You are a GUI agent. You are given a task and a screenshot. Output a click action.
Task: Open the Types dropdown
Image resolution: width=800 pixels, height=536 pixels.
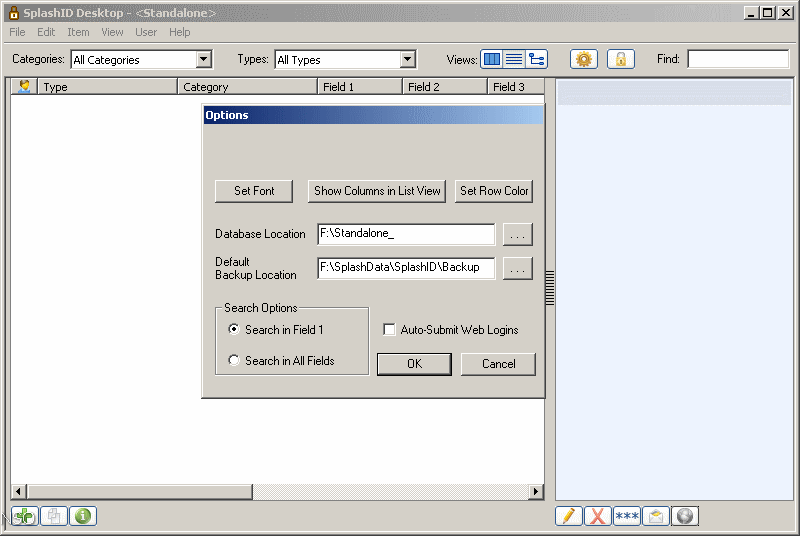coord(407,59)
